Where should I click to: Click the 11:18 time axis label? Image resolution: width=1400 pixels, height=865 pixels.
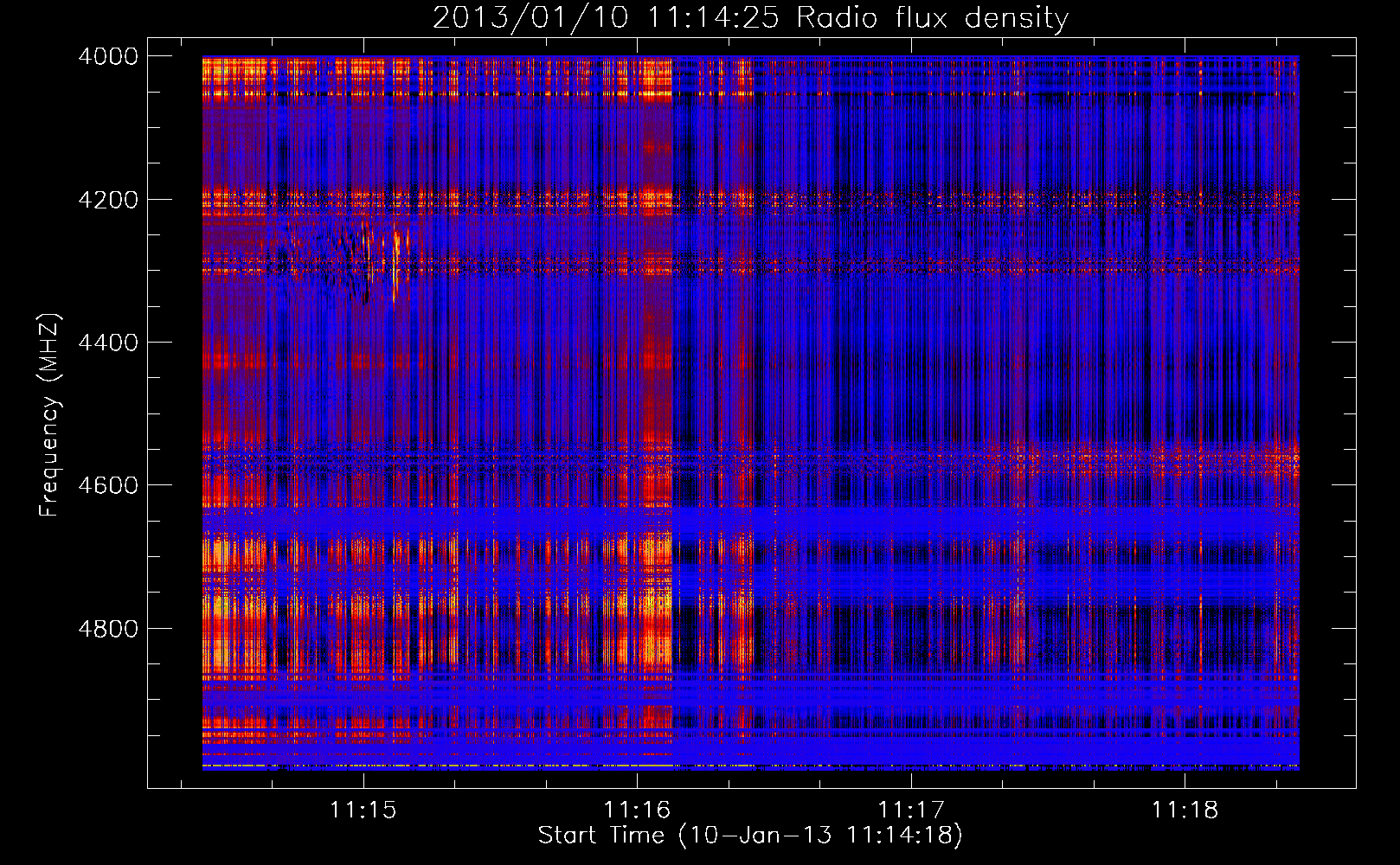click(x=1185, y=810)
